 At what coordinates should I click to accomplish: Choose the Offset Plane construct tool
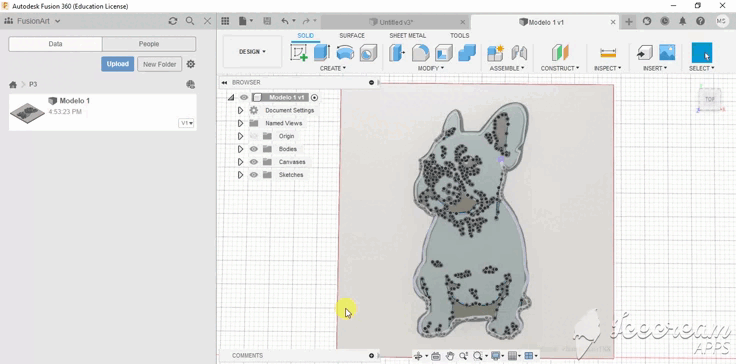pyautogui.click(x=560, y=53)
